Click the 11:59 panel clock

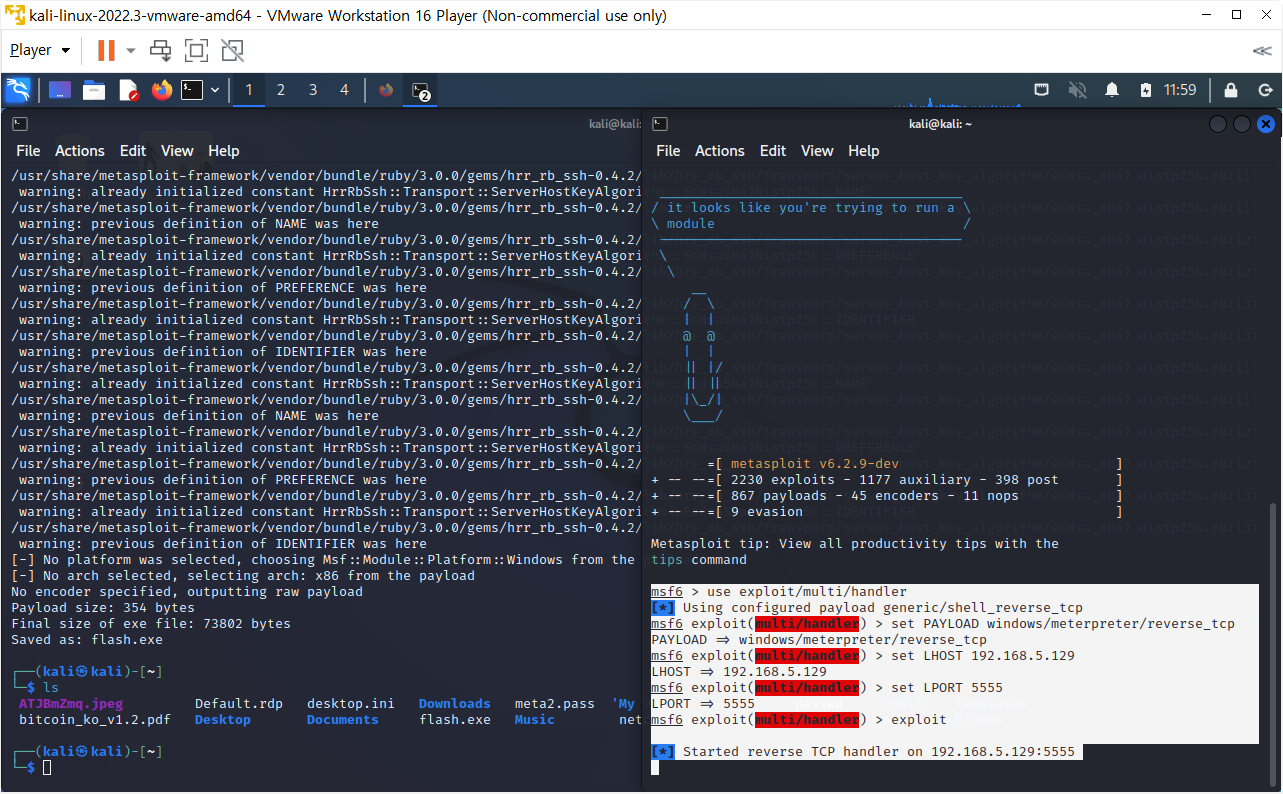click(x=1180, y=90)
